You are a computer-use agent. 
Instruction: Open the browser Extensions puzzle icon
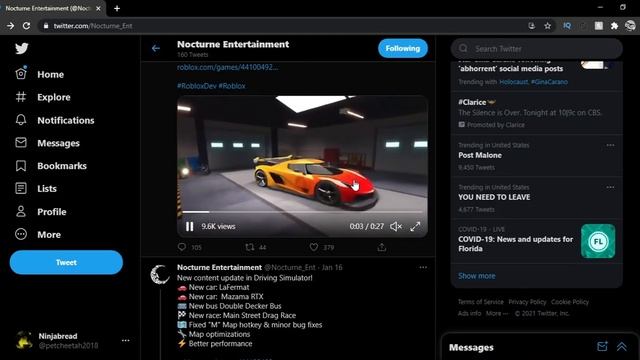(614, 26)
